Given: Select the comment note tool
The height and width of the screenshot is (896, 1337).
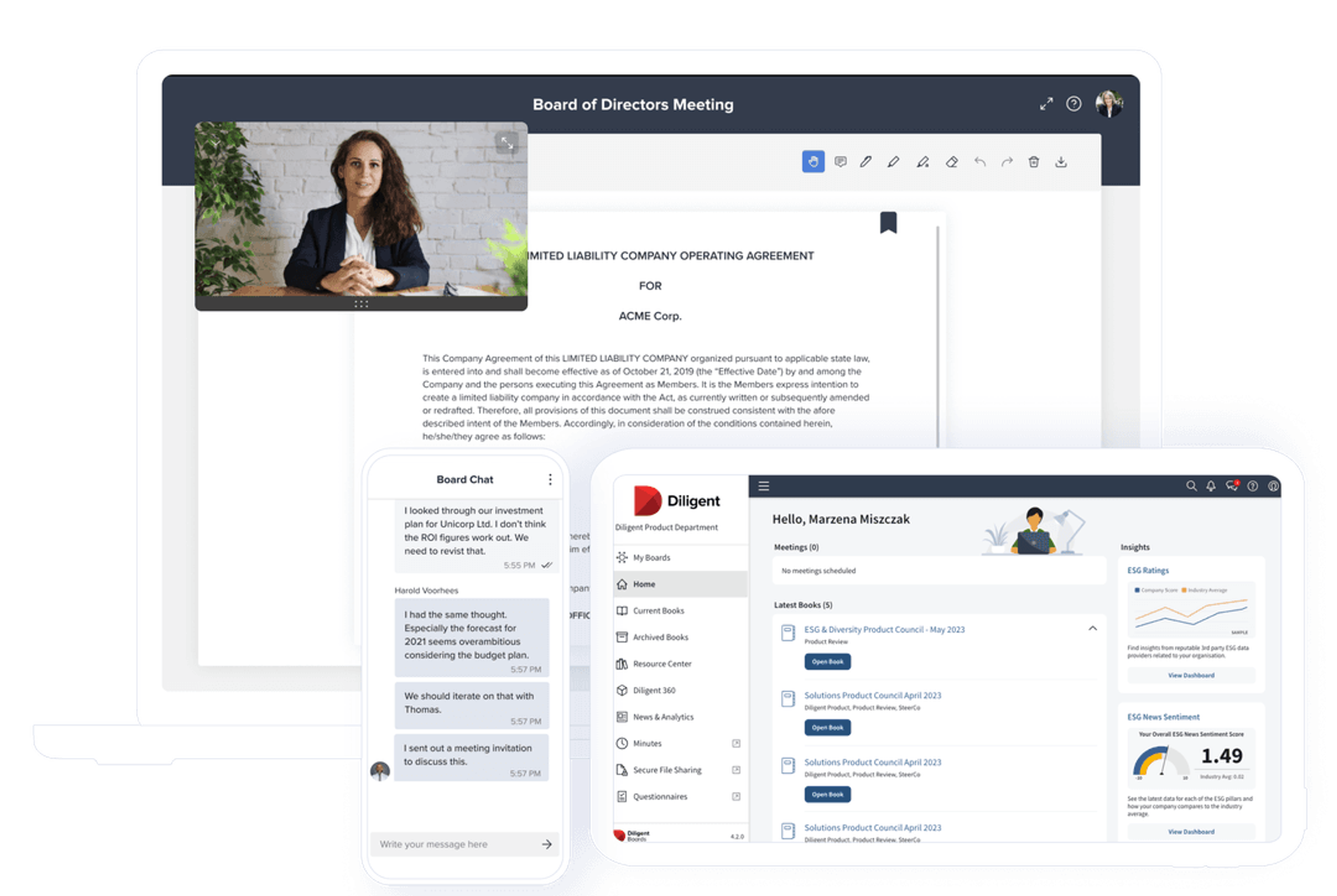Looking at the screenshot, I should pos(840,162).
